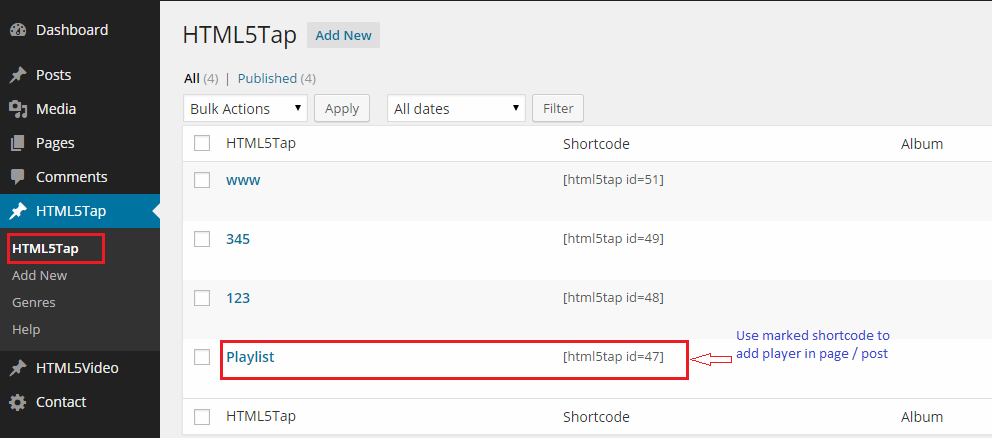Click the Contact gear icon
This screenshot has width=992, height=438.
click(x=18, y=403)
